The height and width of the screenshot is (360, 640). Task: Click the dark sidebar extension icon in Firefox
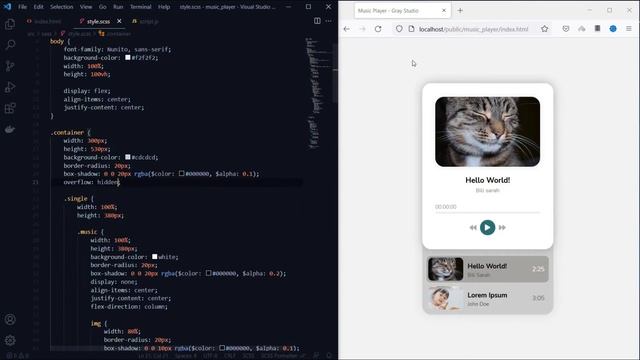click(x=597, y=29)
